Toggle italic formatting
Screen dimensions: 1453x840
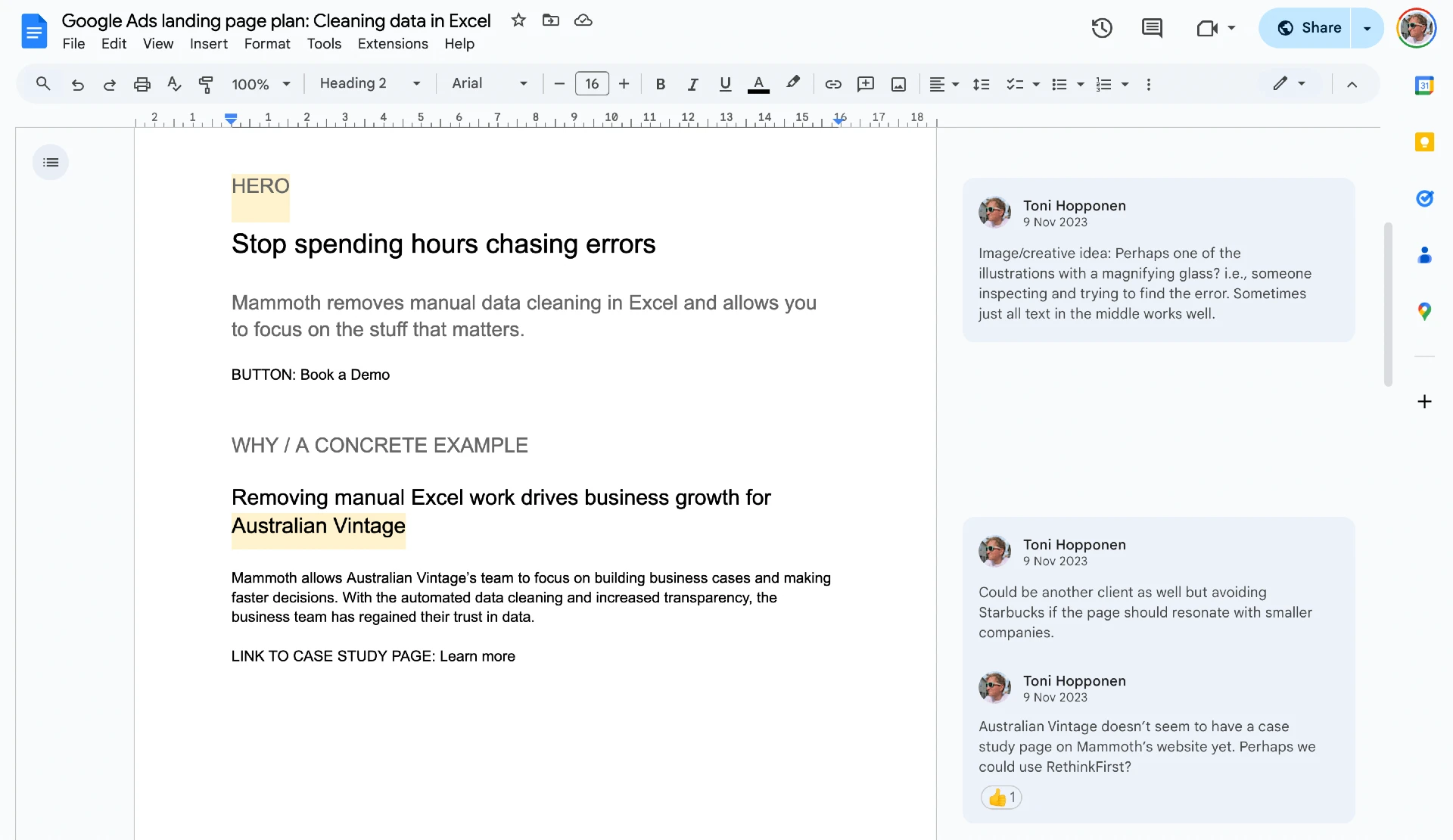pyautogui.click(x=692, y=84)
